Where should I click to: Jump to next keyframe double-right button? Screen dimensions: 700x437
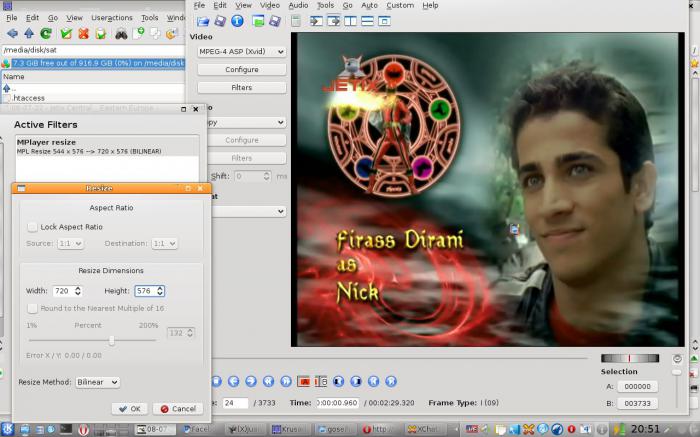286,381
